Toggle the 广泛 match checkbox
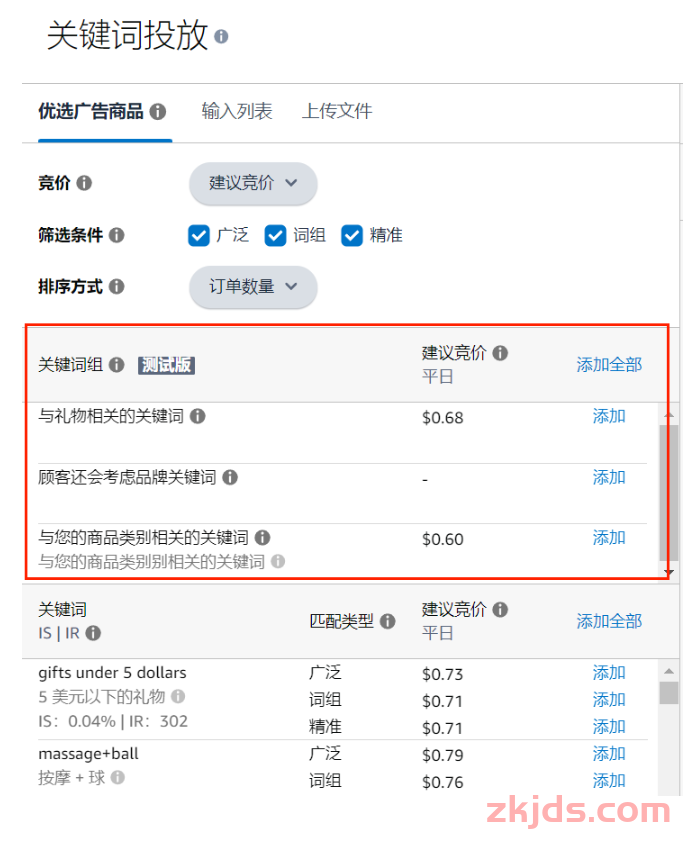Screen dimensions: 689x842 click(x=199, y=236)
